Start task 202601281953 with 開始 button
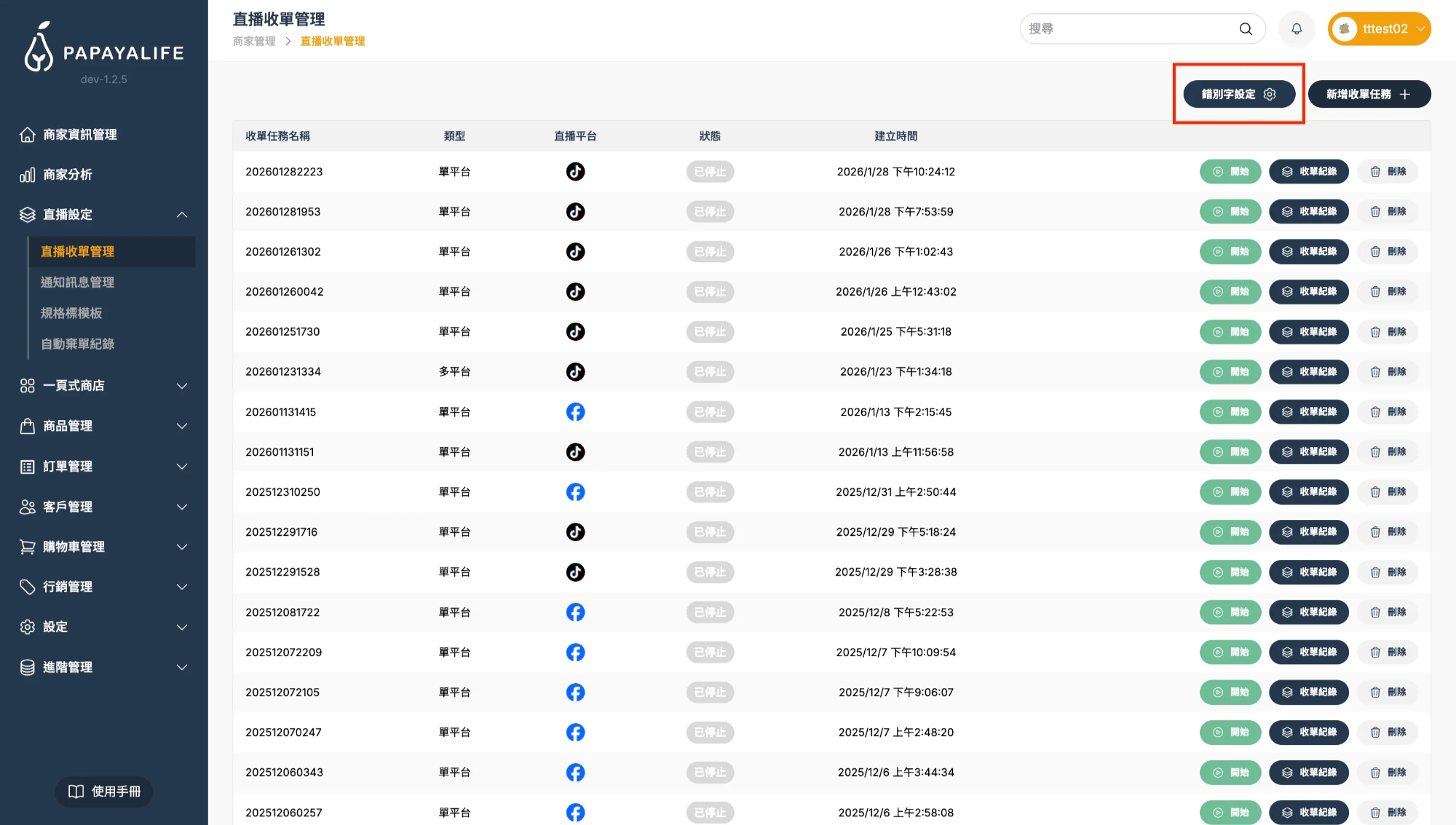 coord(1230,212)
